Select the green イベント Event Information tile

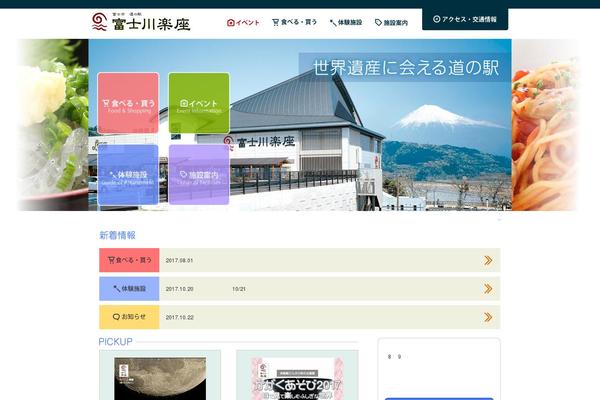click(199, 103)
